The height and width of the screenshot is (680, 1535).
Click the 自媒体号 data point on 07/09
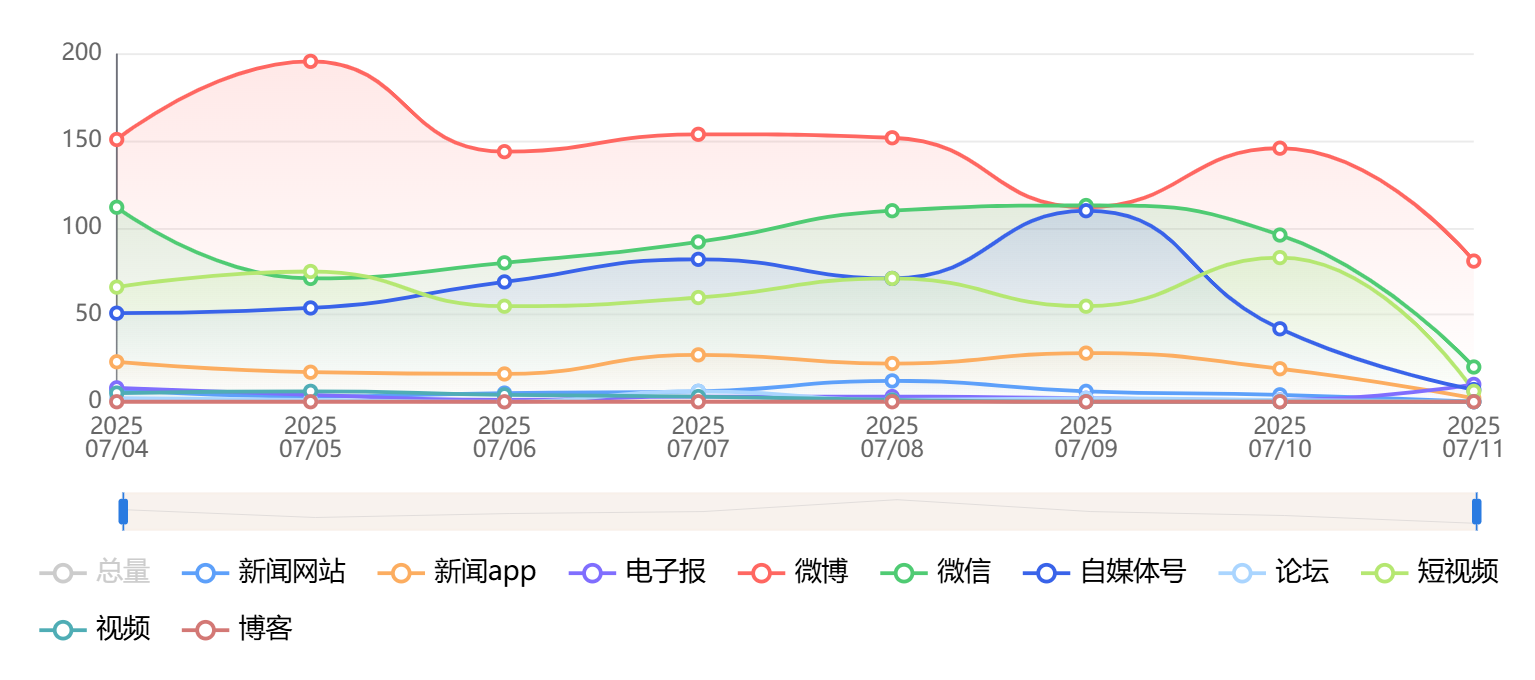pyautogui.click(x=1086, y=211)
